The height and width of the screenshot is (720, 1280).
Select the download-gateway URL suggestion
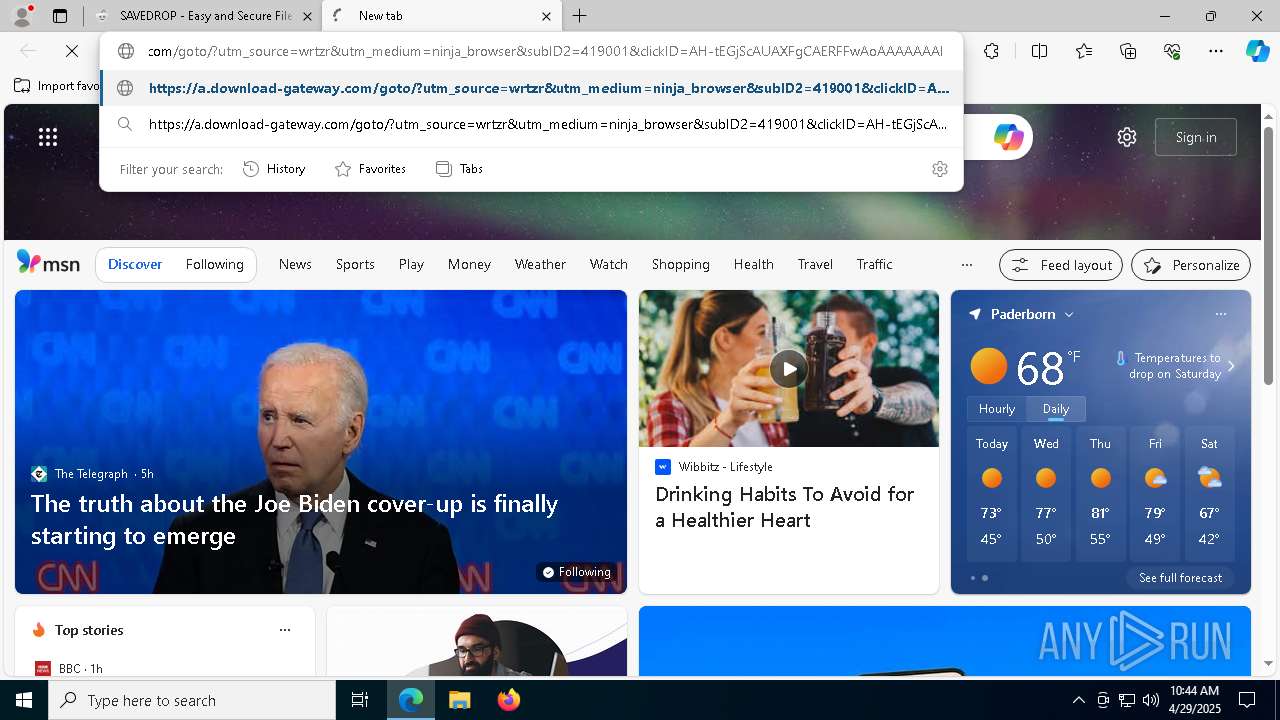[x=532, y=88]
